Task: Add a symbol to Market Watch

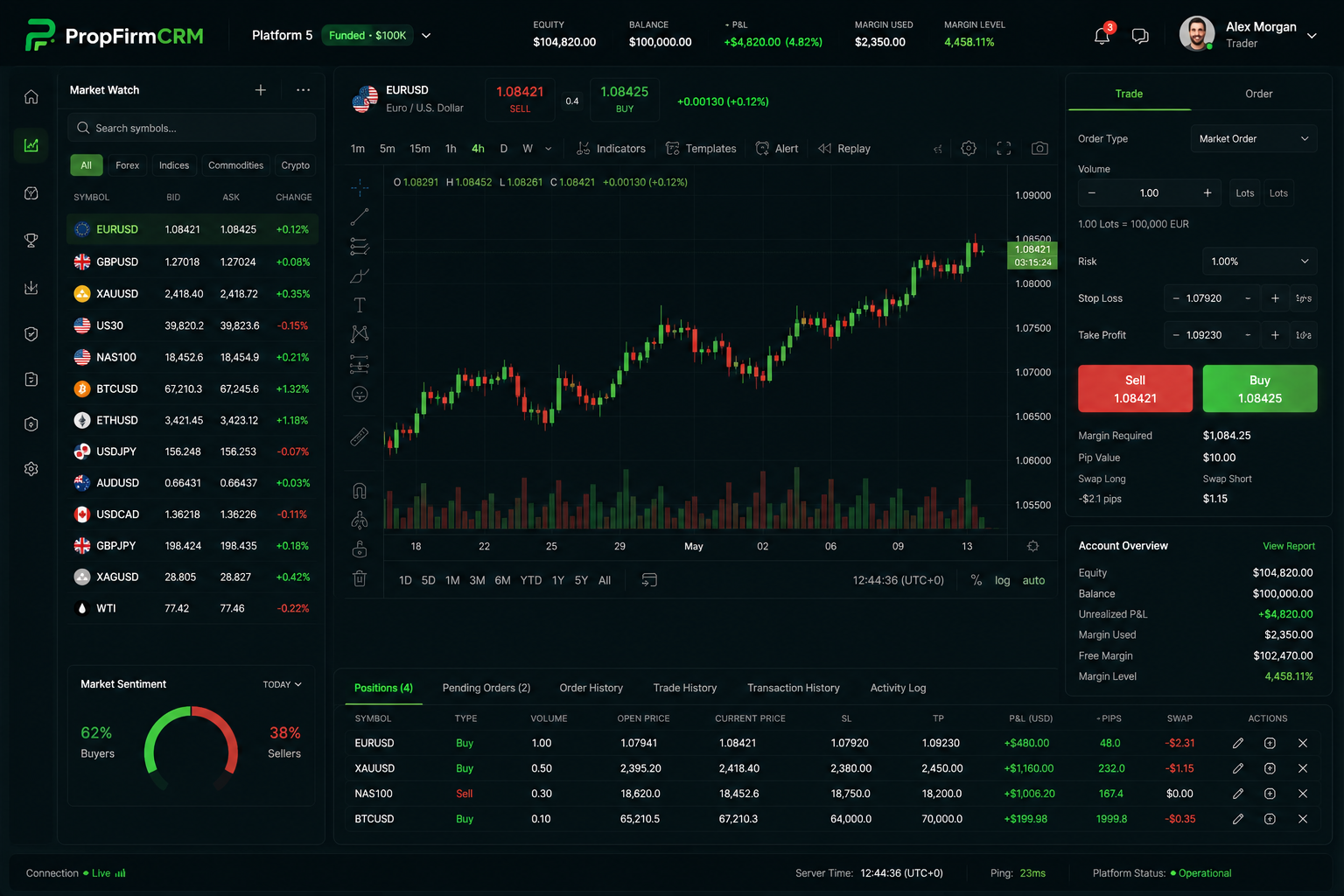Action: (x=261, y=90)
